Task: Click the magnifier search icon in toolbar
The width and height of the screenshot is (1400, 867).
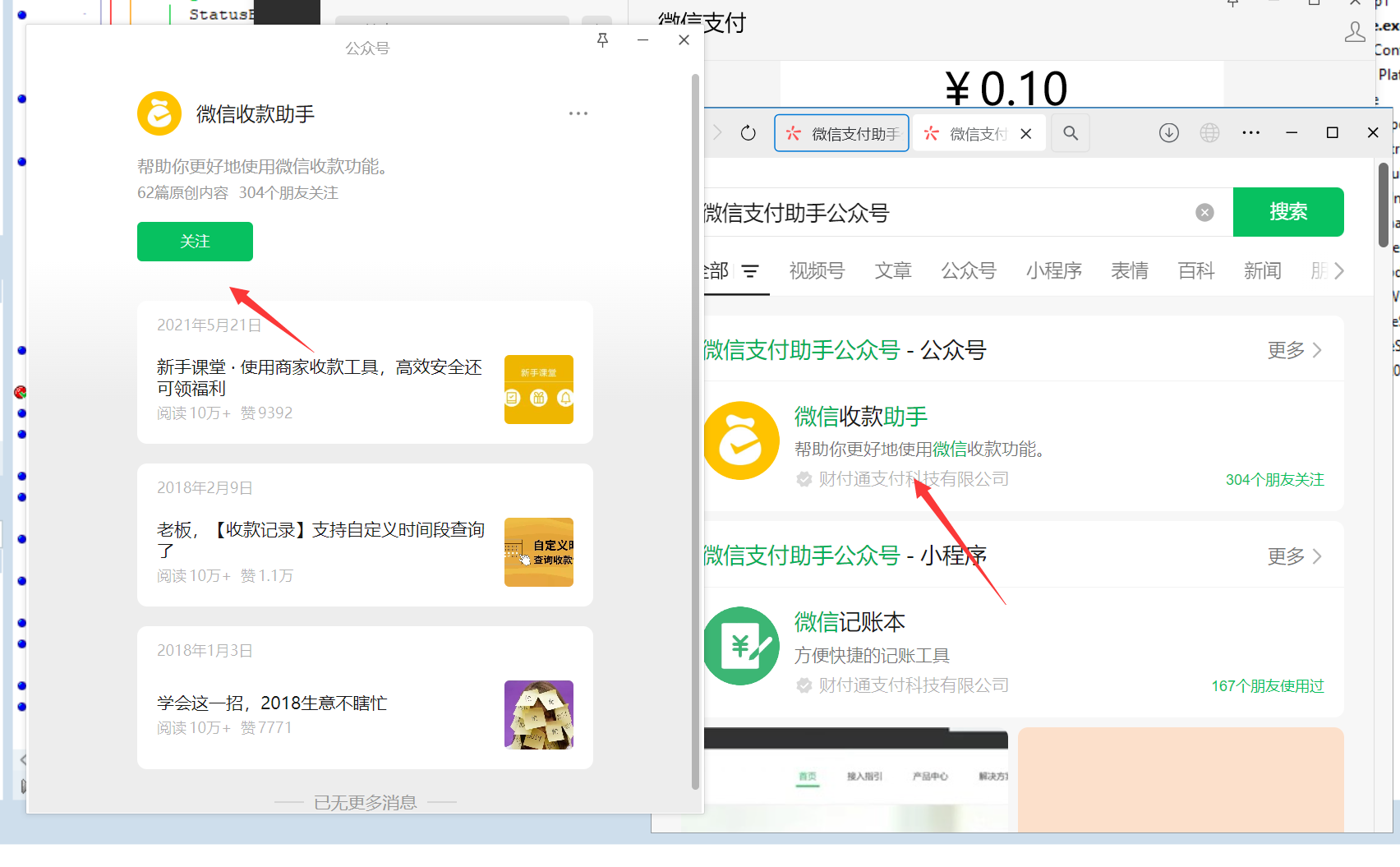Action: [x=1071, y=133]
